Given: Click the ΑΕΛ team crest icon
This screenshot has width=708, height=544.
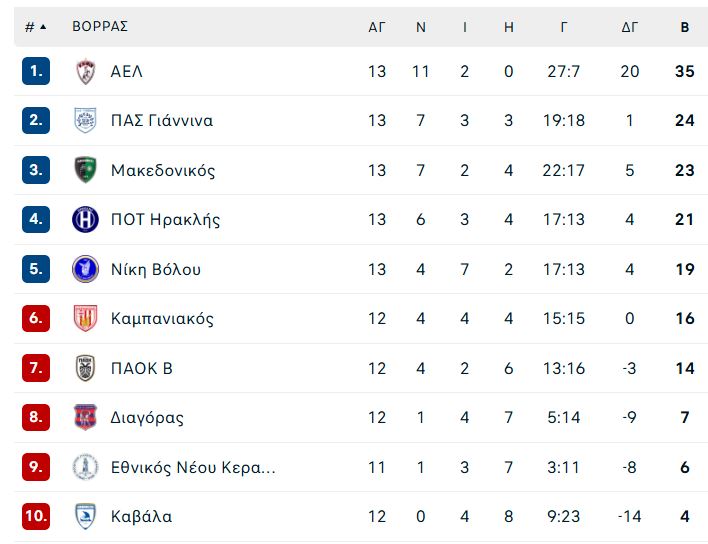Looking at the screenshot, I should 85,71.
